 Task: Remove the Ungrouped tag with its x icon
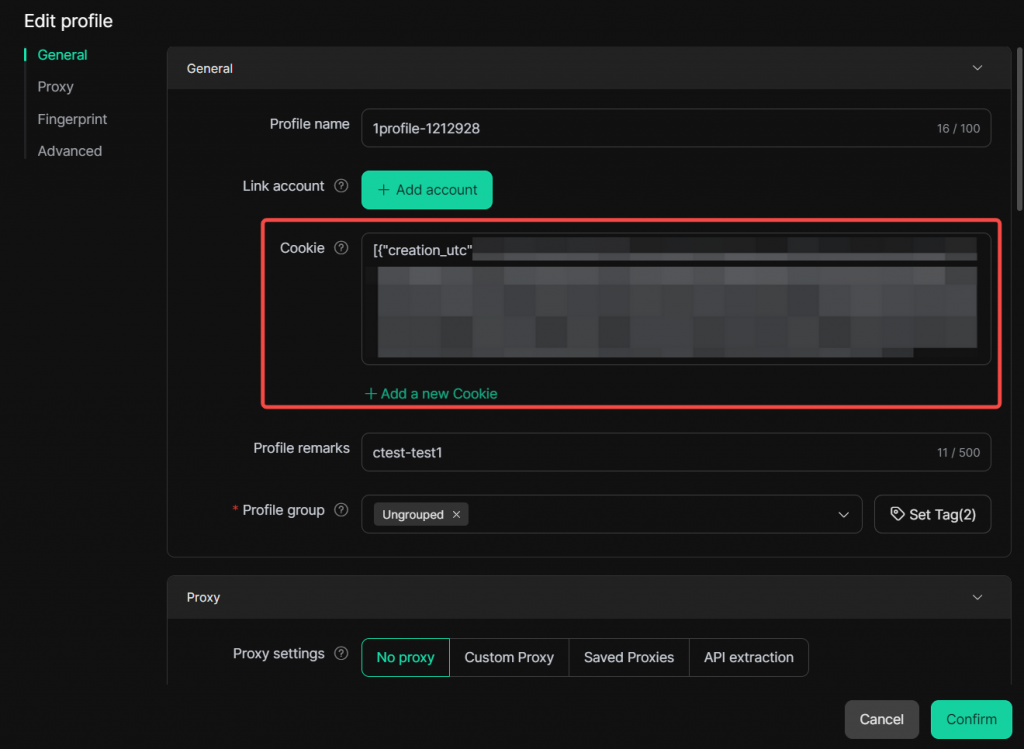click(x=456, y=515)
